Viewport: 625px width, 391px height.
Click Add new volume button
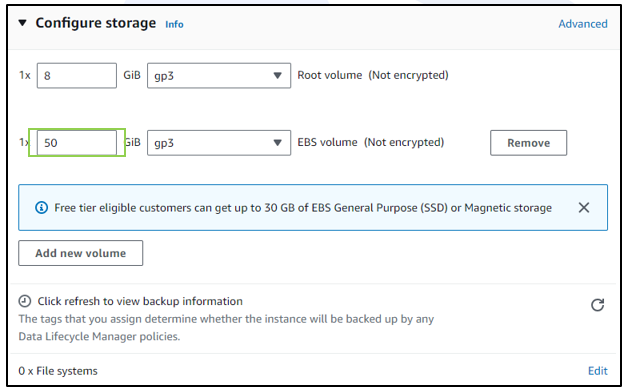[x=81, y=253]
